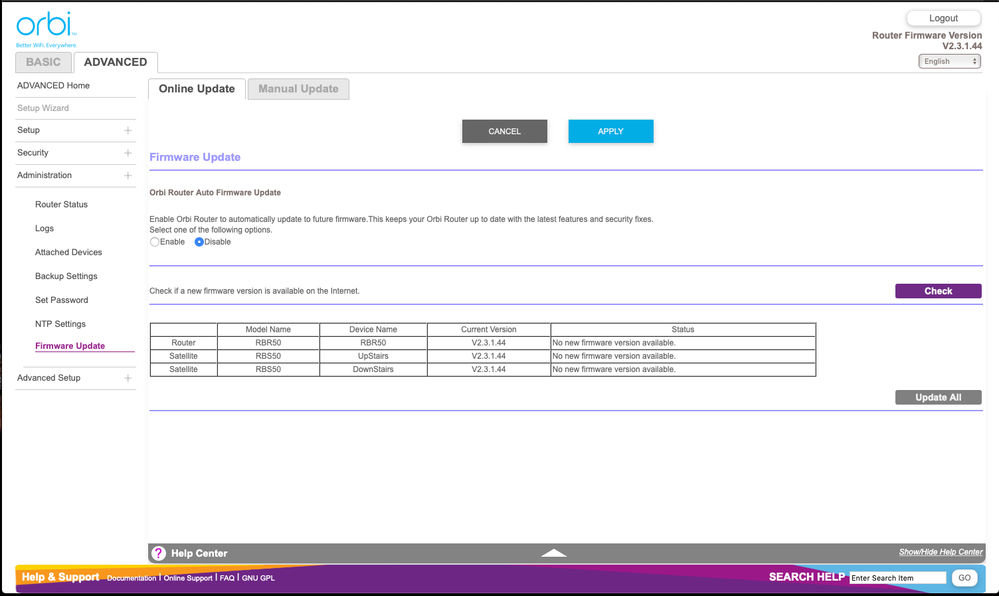999x596 pixels.
Task: Open the FAQ link
Action: (x=227, y=578)
